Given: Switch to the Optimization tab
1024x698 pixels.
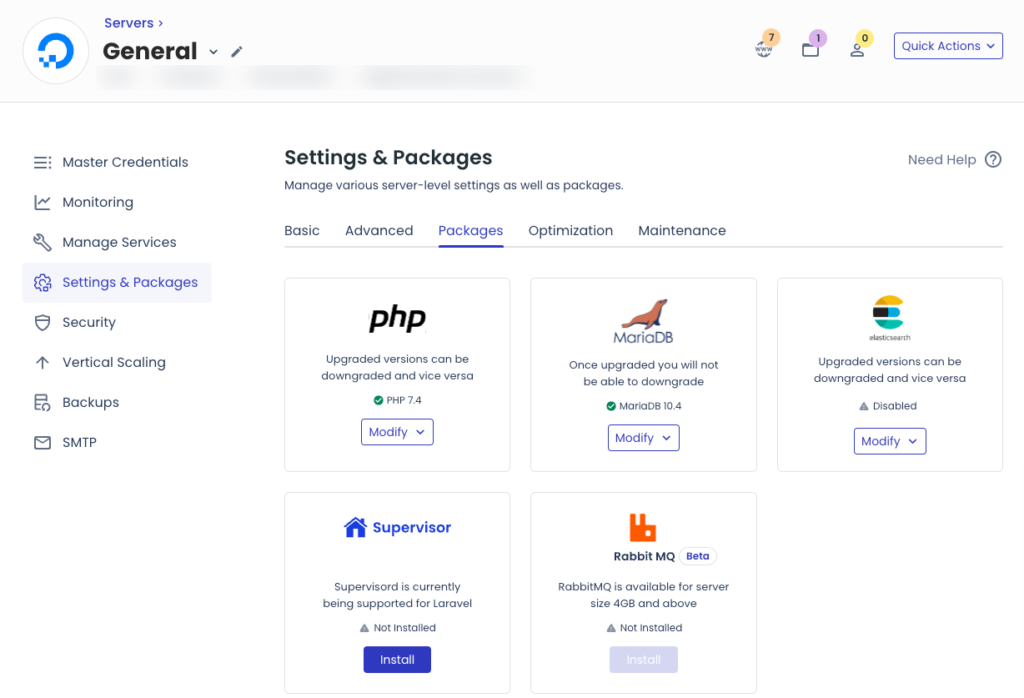Looking at the screenshot, I should [x=570, y=230].
